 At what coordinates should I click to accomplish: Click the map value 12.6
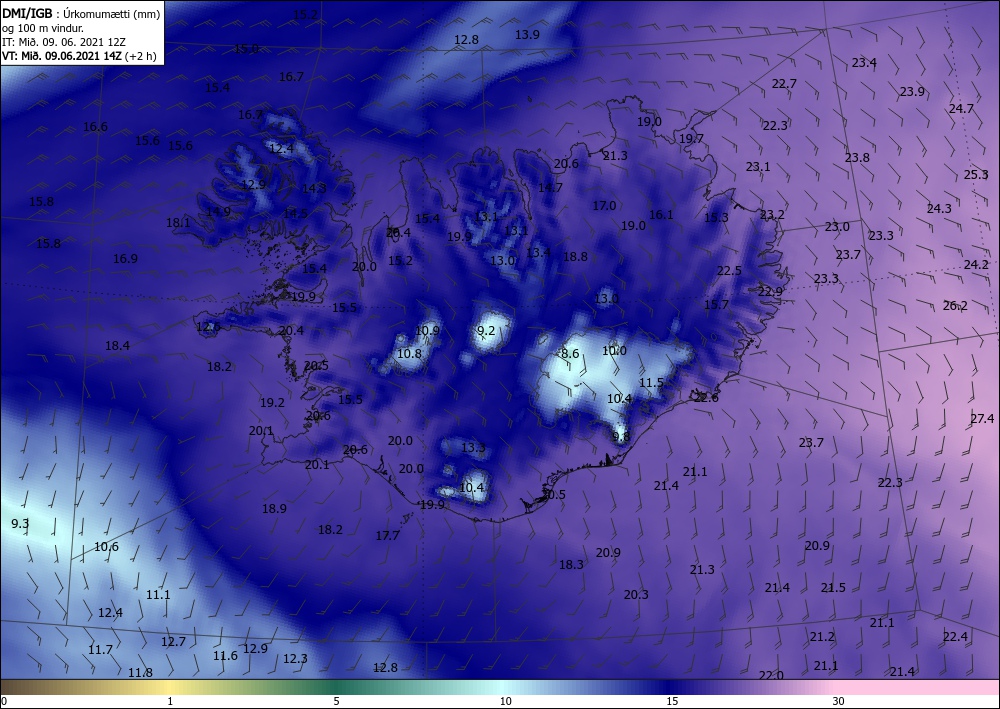pyautogui.click(x=208, y=327)
